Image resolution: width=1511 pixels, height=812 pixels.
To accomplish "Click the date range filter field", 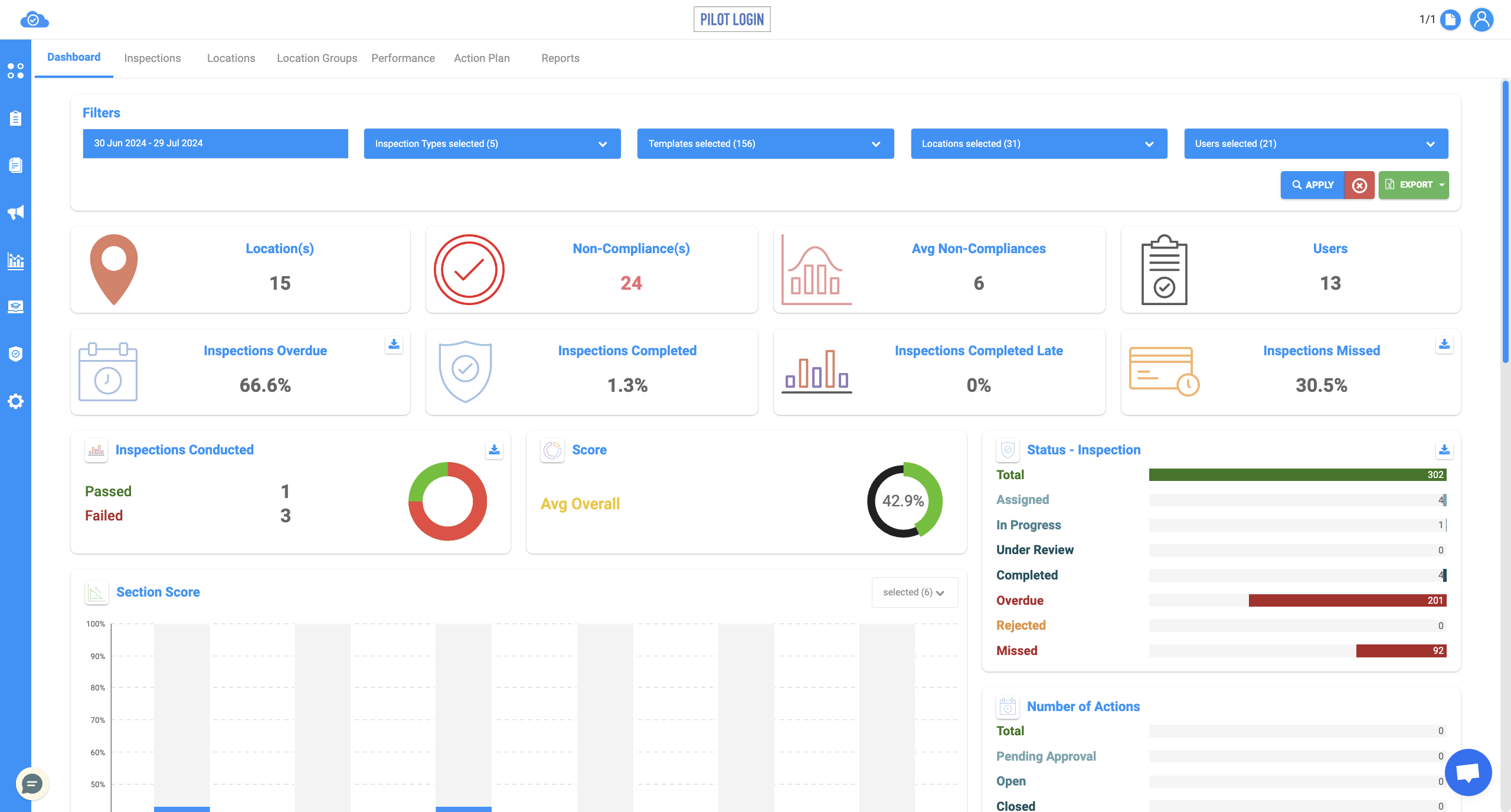I will click(x=215, y=143).
